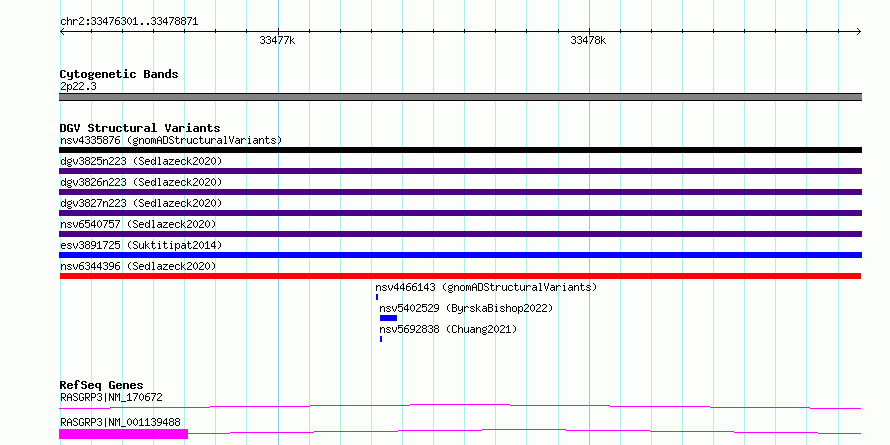890x445 pixels.
Task: Open the dgv3827n223 (Sedlazeck2020) label
Action: tap(141, 203)
